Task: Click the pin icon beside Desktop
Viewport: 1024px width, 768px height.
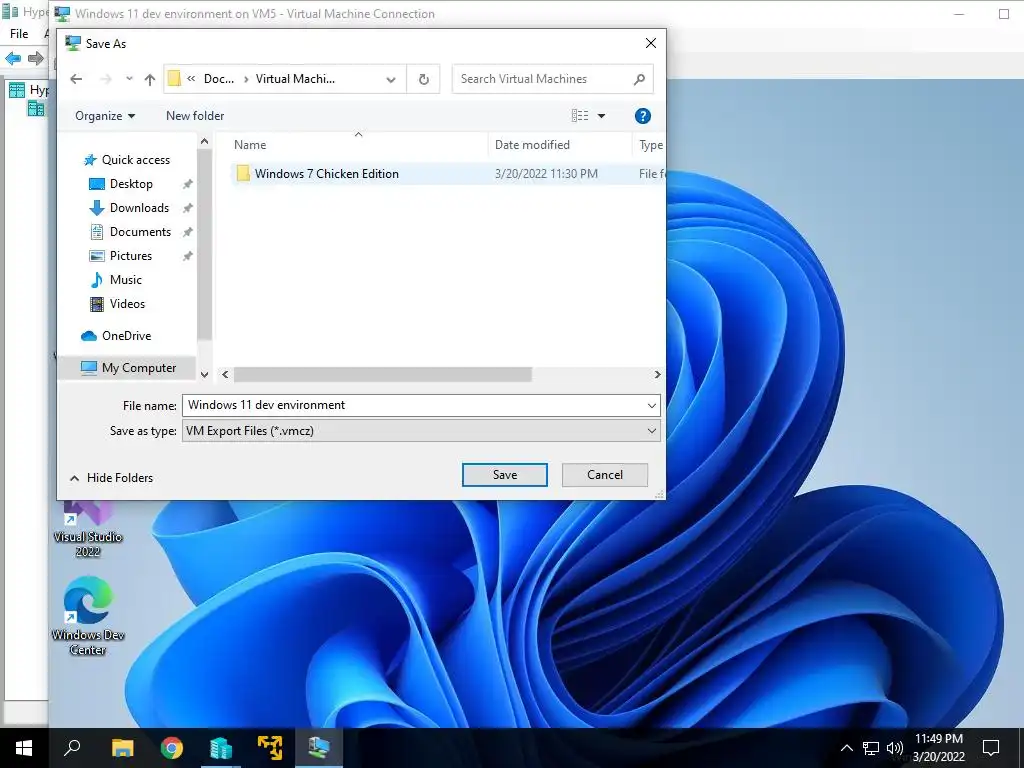Action: click(x=187, y=184)
